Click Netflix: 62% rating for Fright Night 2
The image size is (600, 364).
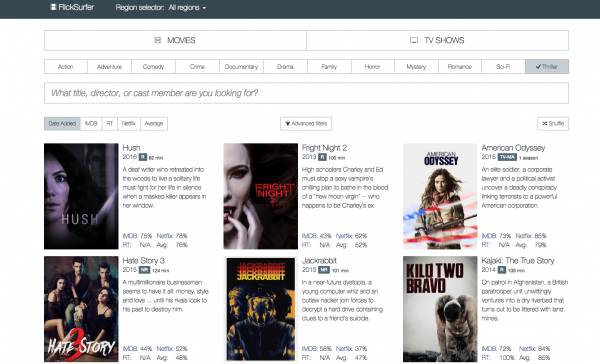click(351, 236)
